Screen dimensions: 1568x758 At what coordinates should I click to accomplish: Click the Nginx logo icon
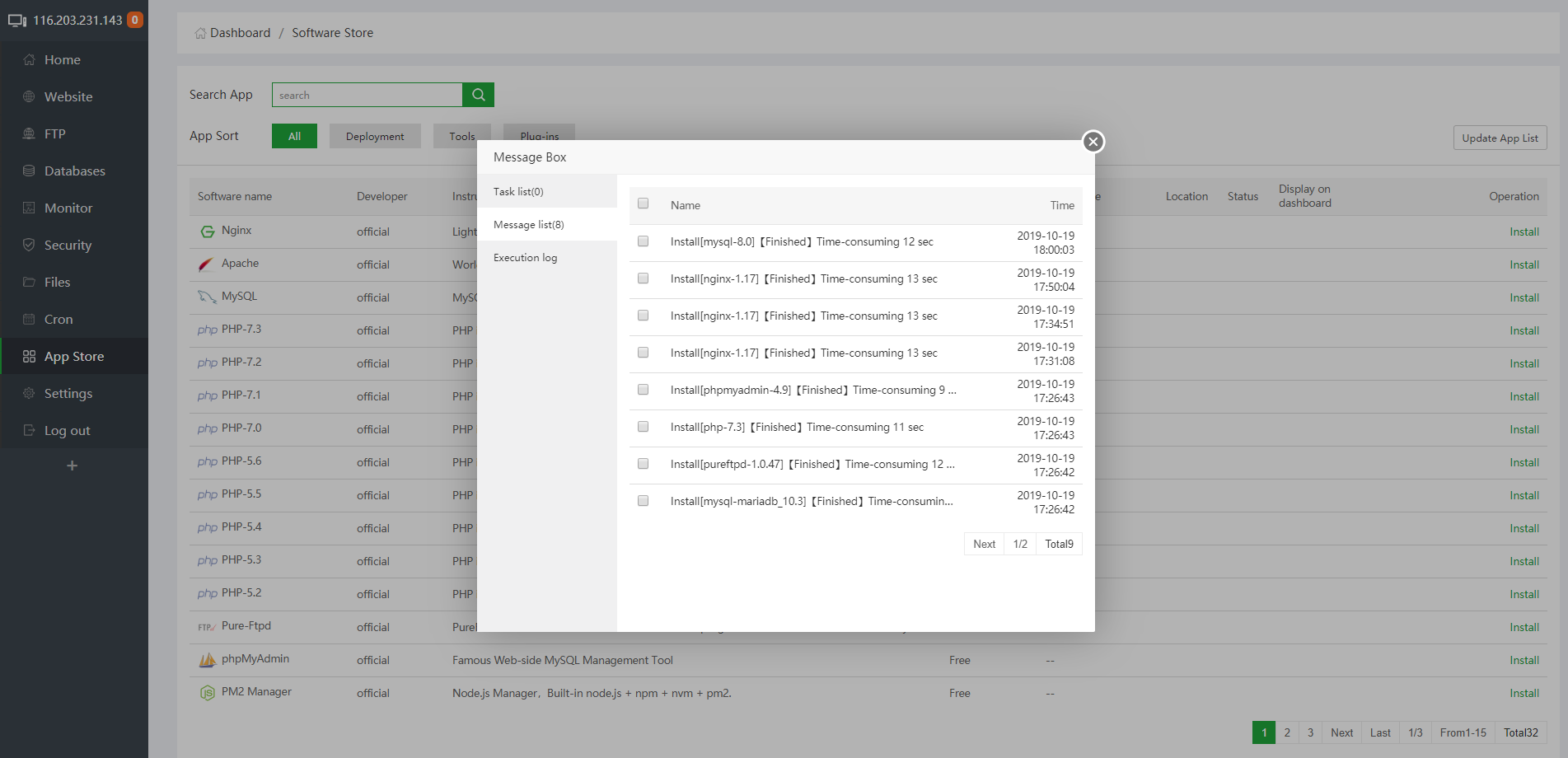point(208,232)
